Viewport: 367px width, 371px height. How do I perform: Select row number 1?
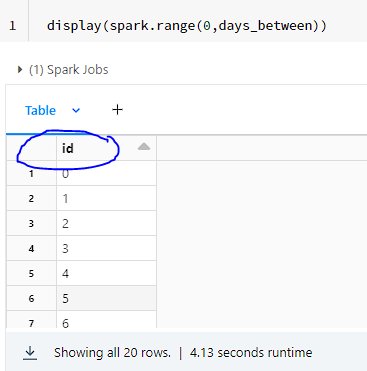(x=31, y=173)
